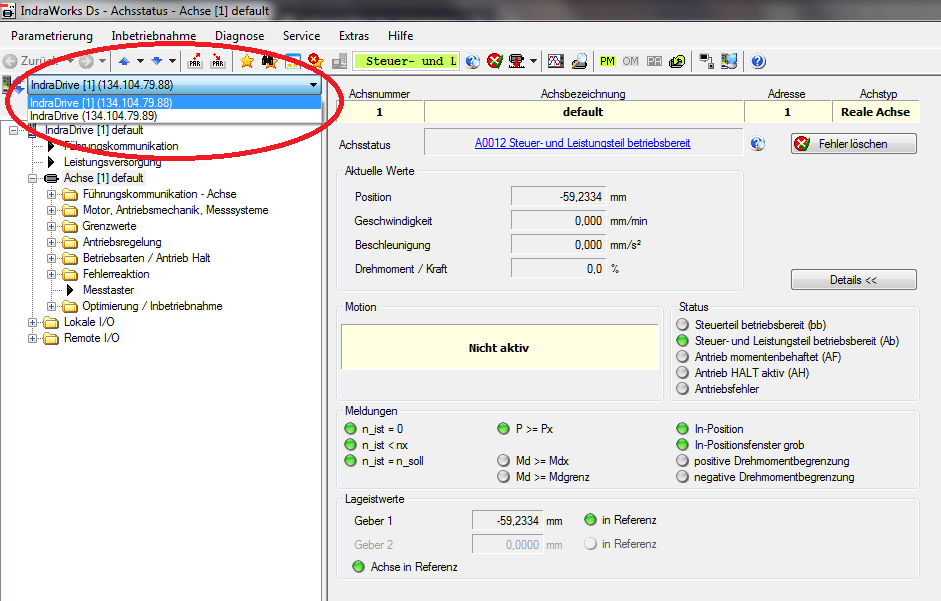Open the Diagnose menu

[239, 36]
